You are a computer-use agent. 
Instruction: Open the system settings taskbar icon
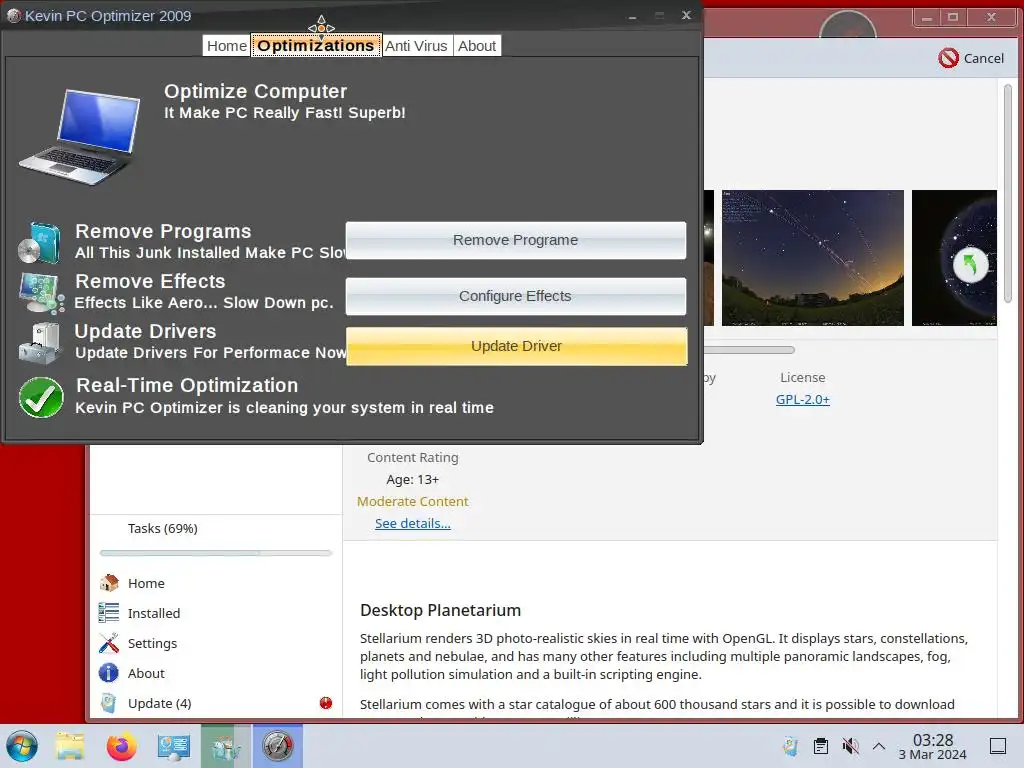[x=174, y=746]
